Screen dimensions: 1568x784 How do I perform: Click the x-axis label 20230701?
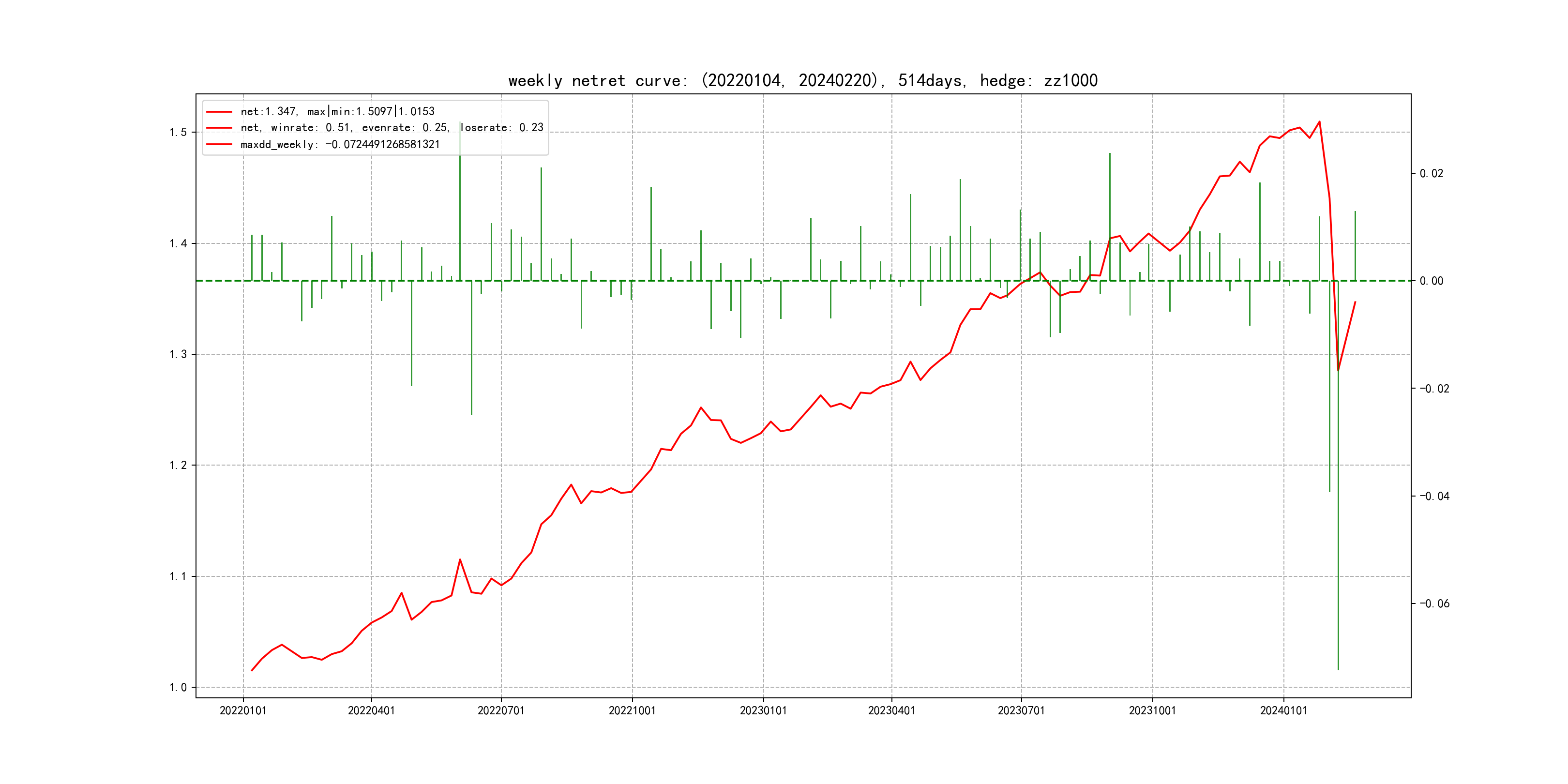point(1021,710)
